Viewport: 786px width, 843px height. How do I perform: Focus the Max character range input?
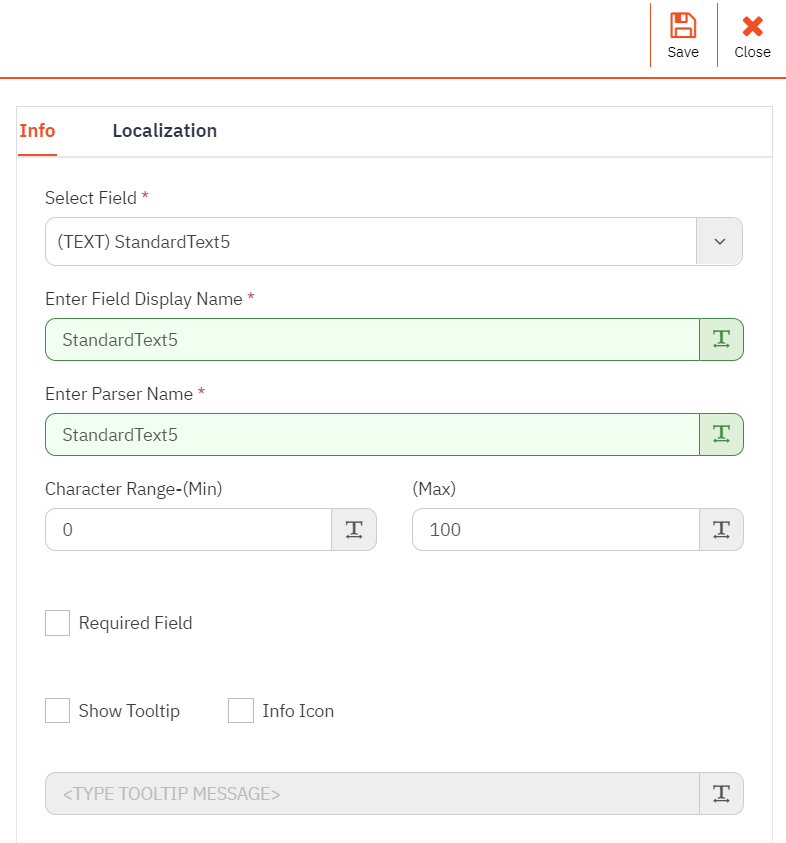coord(555,529)
